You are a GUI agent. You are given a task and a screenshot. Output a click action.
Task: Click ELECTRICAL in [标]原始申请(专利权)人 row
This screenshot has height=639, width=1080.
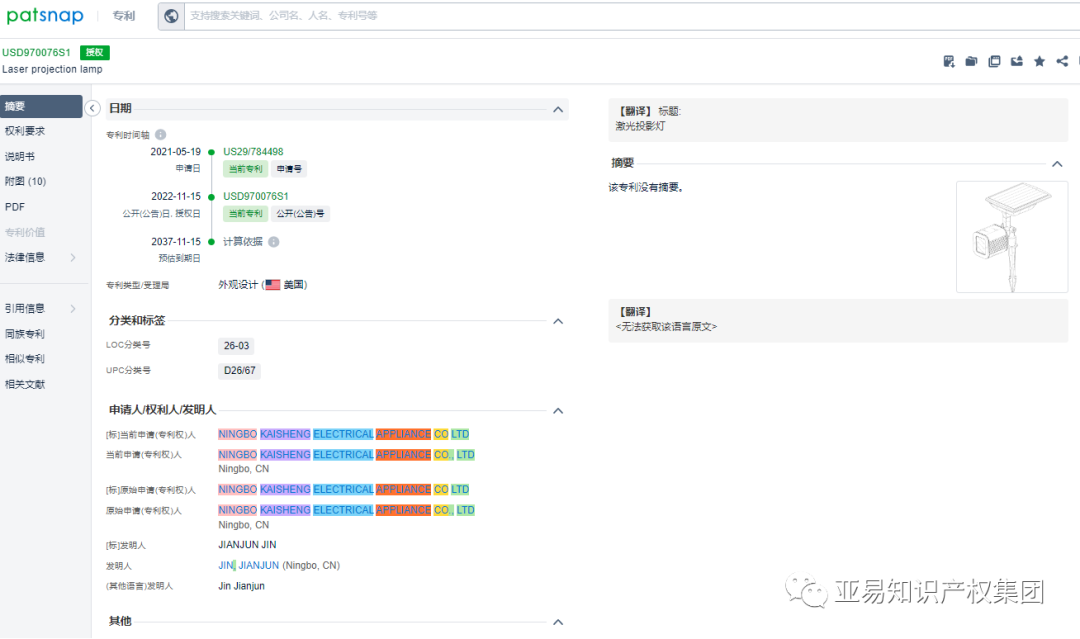tap(343, 490)
